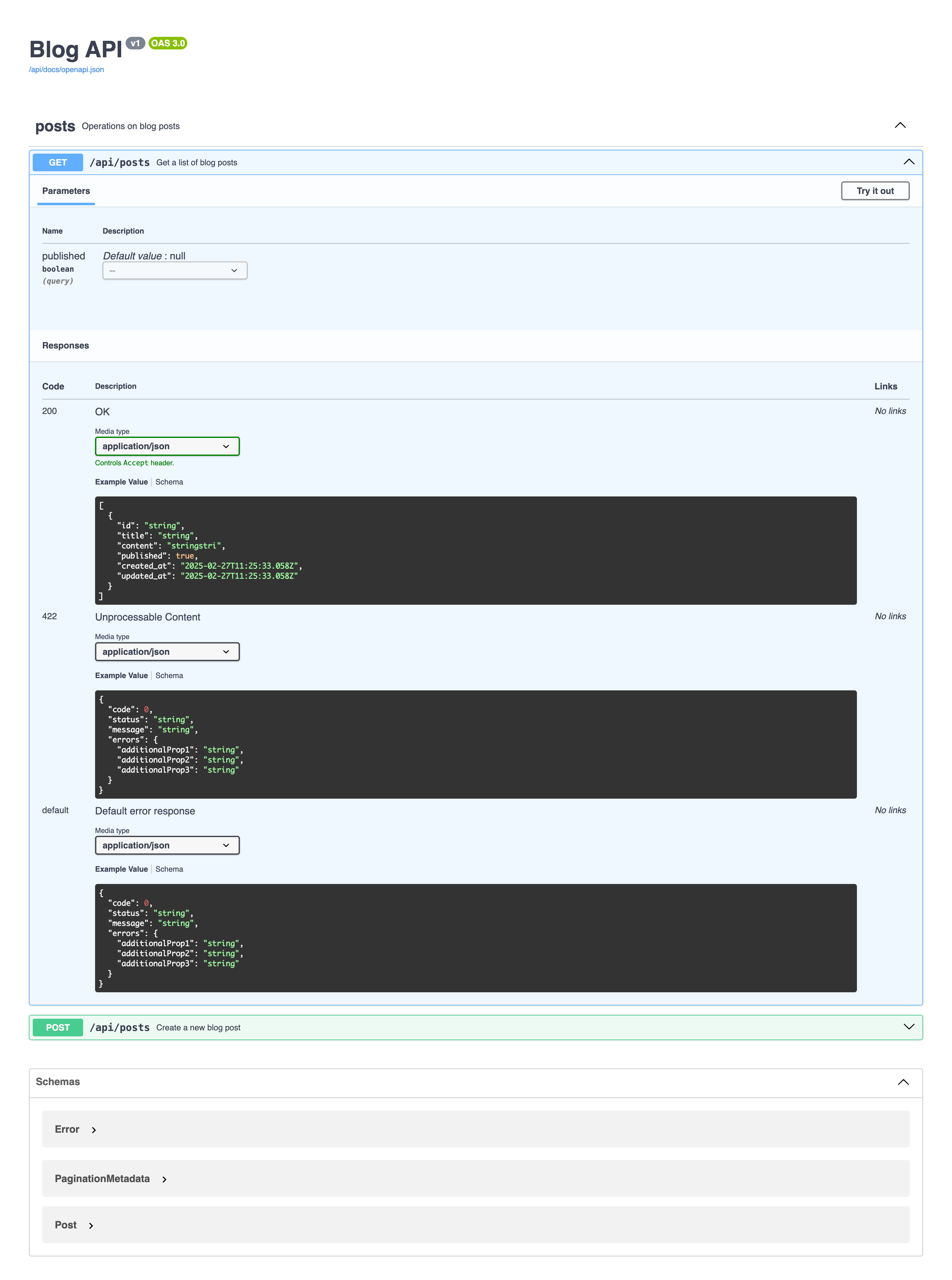
Task: Expand the Error schema arrow
Action: tap(94, 1130)
